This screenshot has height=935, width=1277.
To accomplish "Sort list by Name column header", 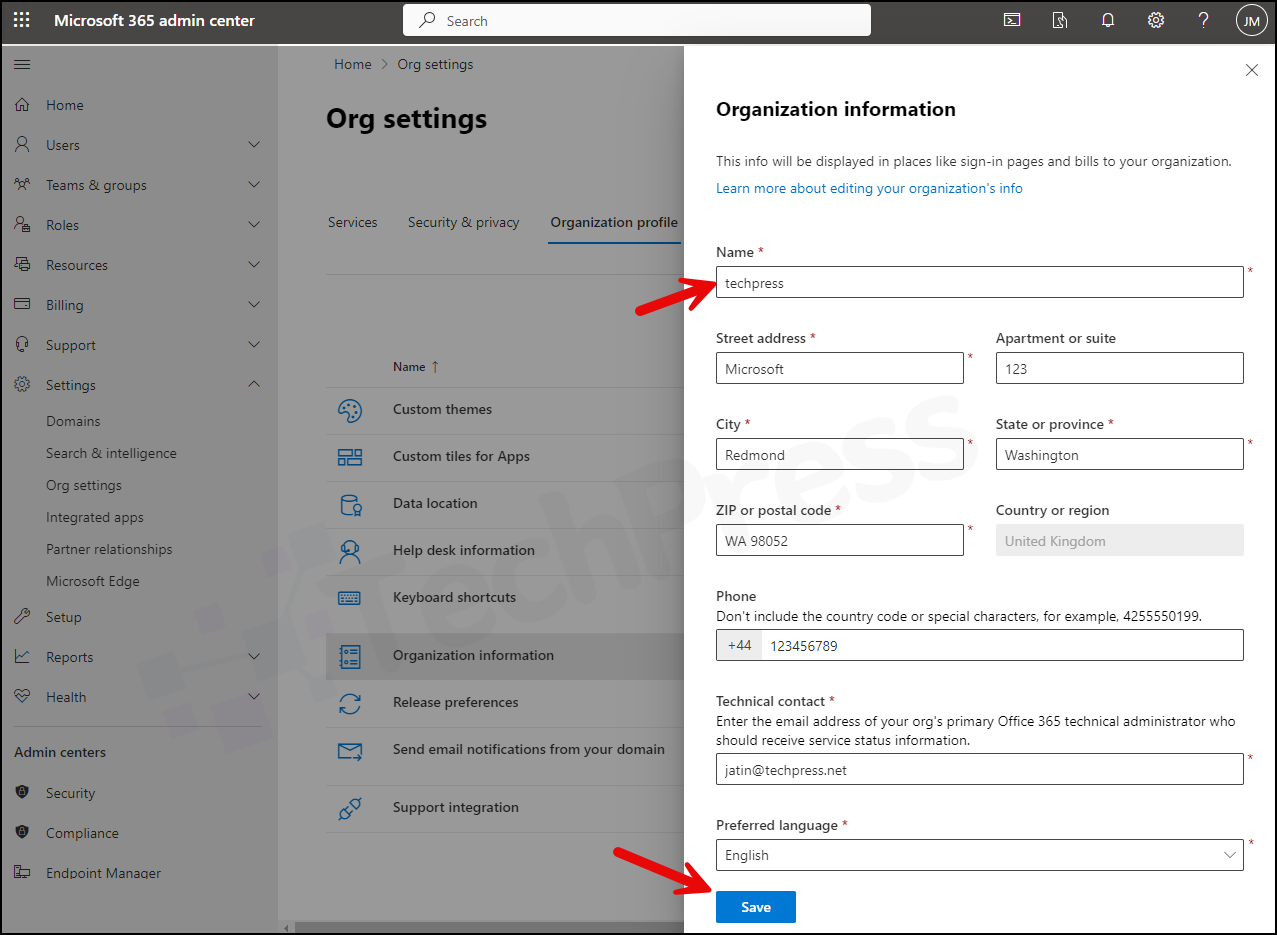I will click(x=416, y=367).
